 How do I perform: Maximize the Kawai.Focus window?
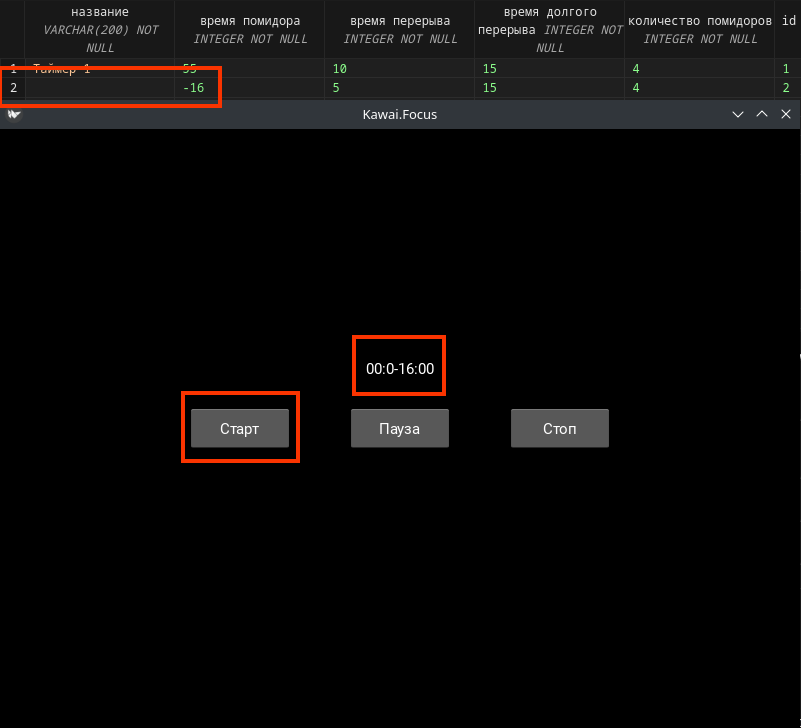click(762, 114)
